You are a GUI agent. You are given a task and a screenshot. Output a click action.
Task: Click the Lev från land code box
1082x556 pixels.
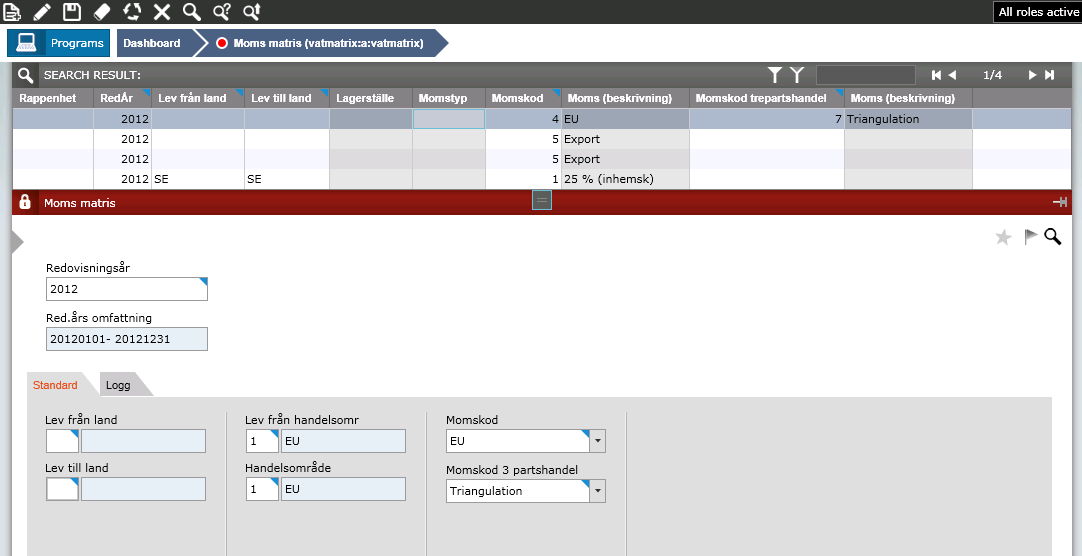coord(62,441)
